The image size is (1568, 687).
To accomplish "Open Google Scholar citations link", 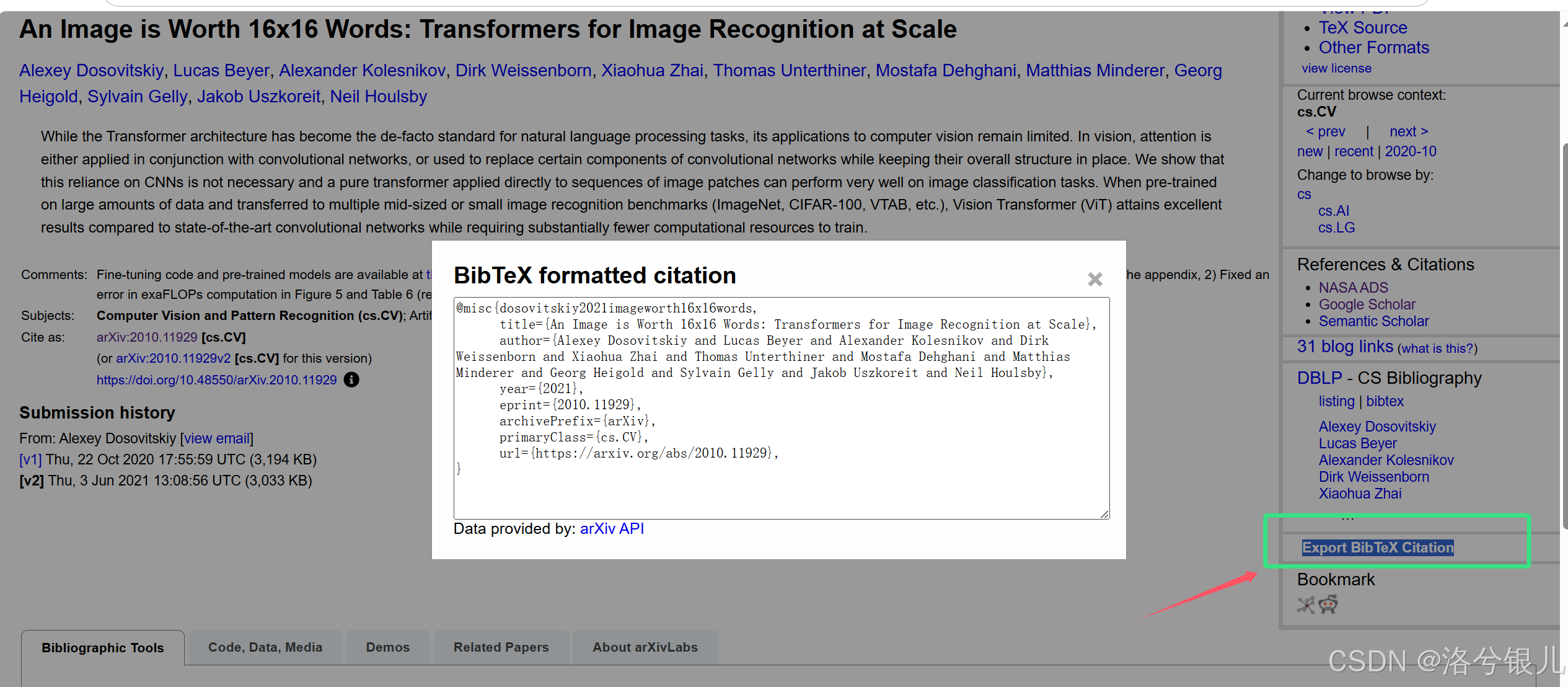I will point(1367,304).
